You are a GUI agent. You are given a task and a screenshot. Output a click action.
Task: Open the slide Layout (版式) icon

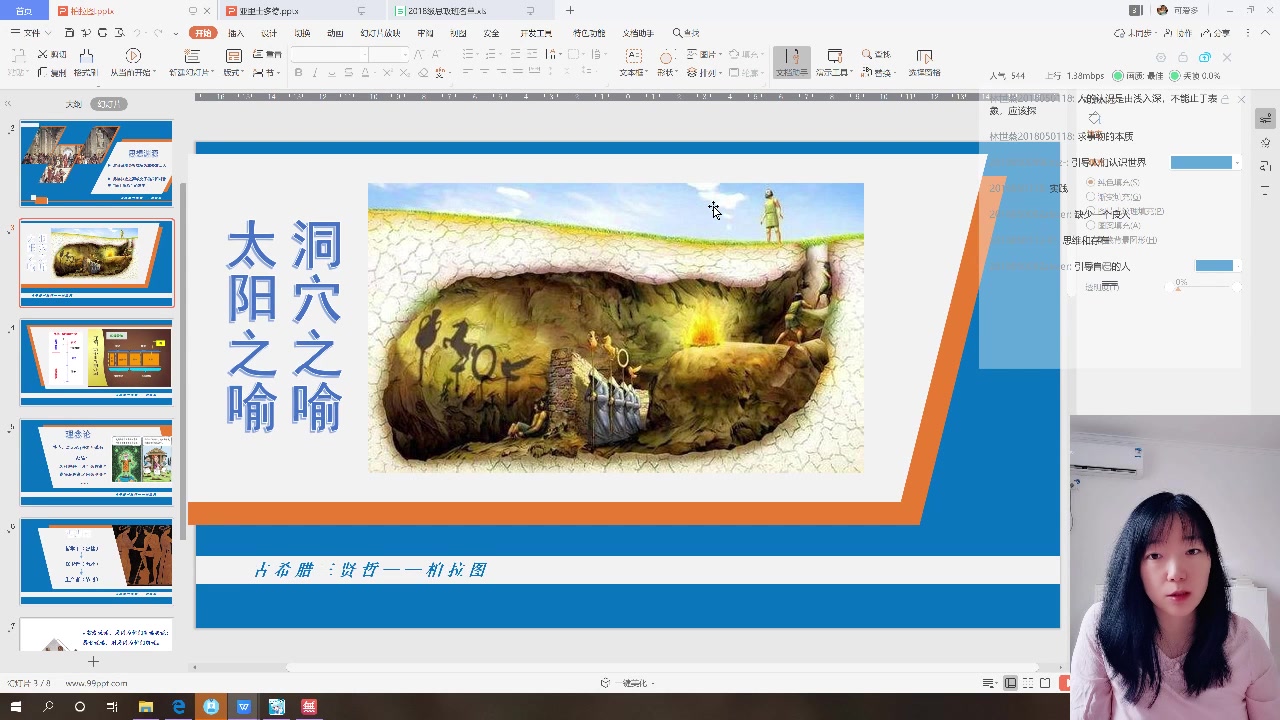(233, 56)
